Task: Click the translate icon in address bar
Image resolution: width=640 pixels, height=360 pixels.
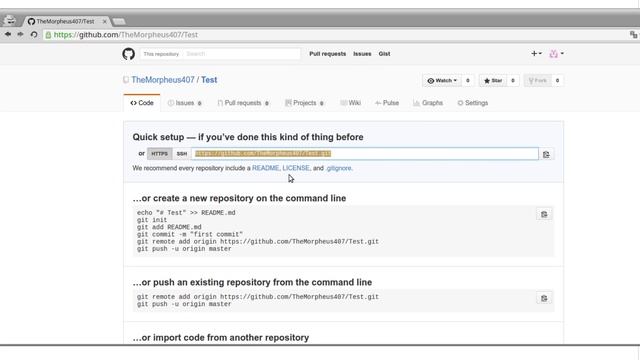Action: coord(633,35)
